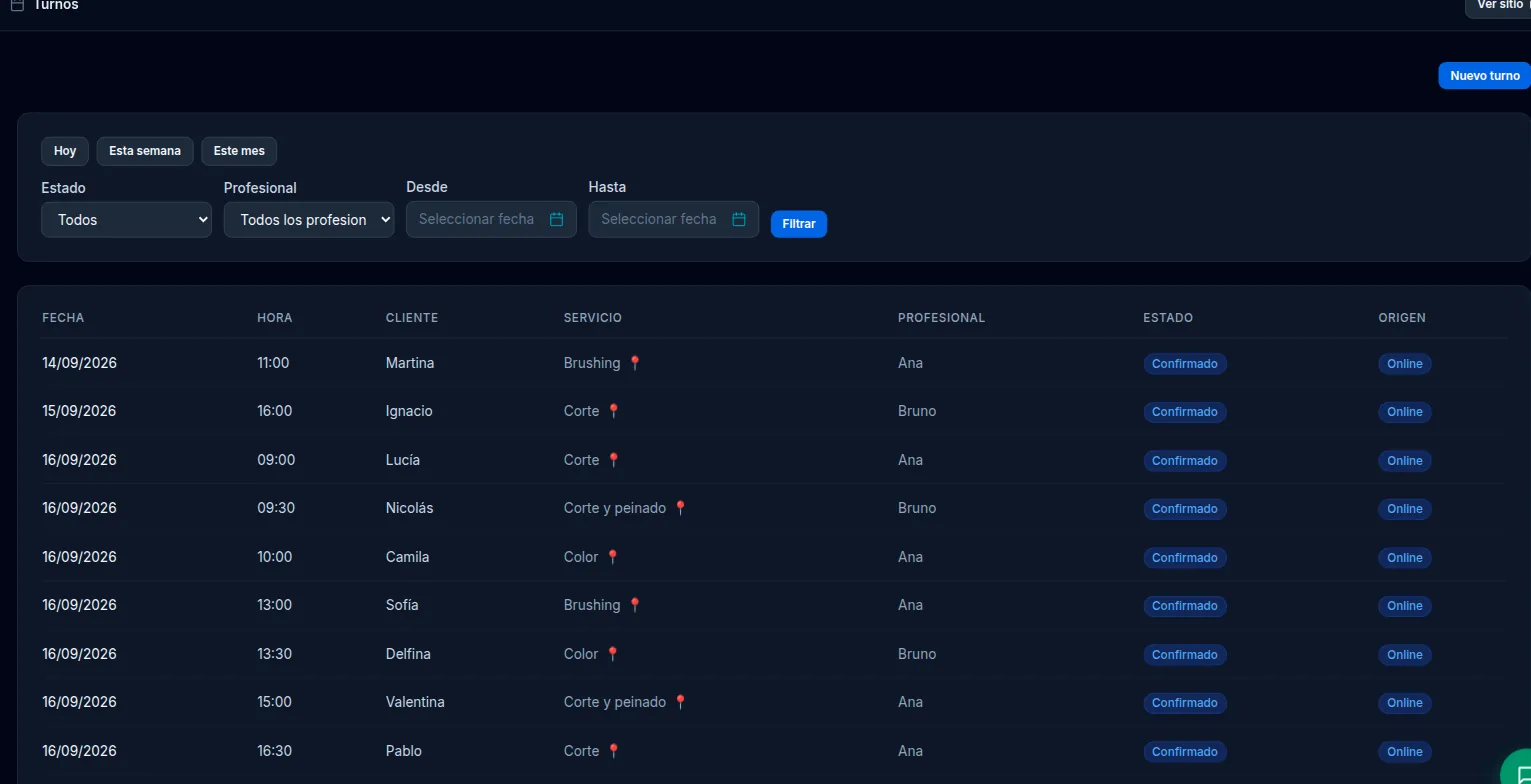Open the Profesional dropdown filter
The width and height of the screenshot is (1531, 784).
pyautogui.click(x=309, y=220)
